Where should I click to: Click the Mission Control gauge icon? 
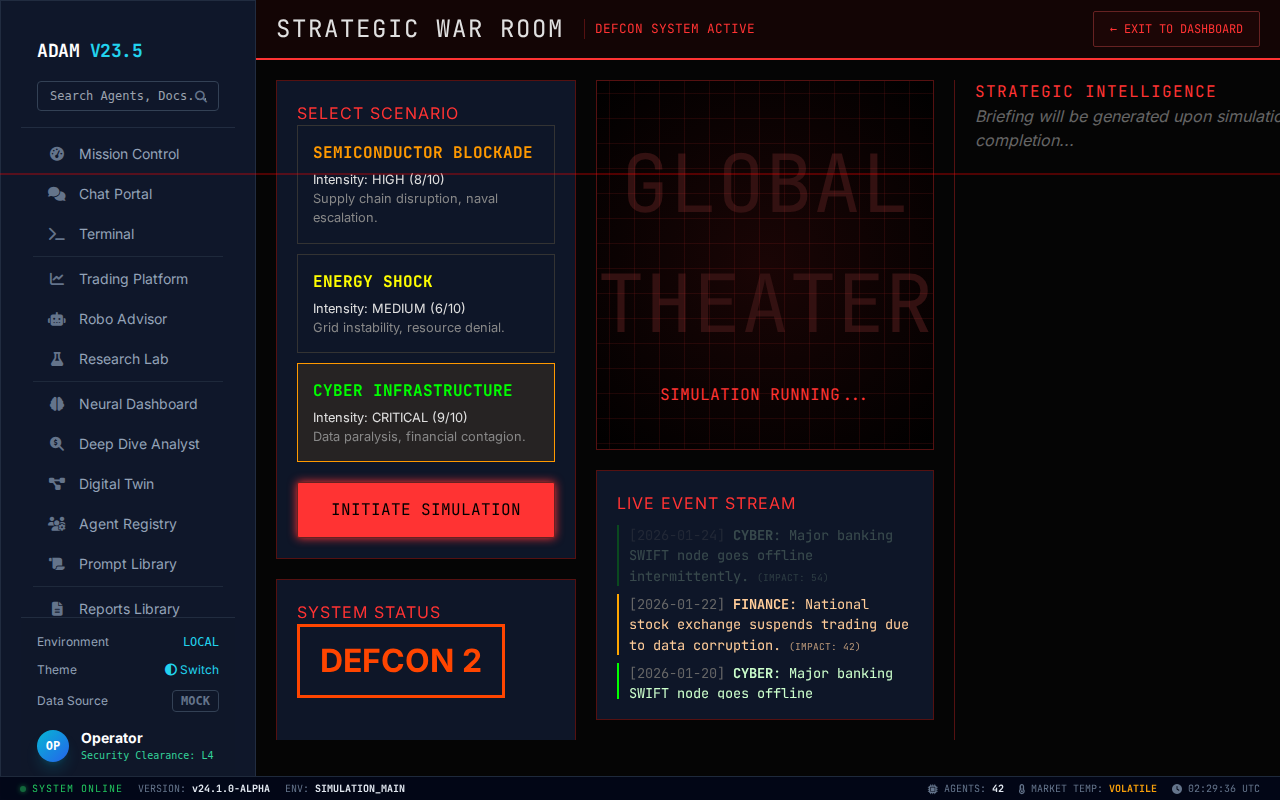[x=57, y=154]
